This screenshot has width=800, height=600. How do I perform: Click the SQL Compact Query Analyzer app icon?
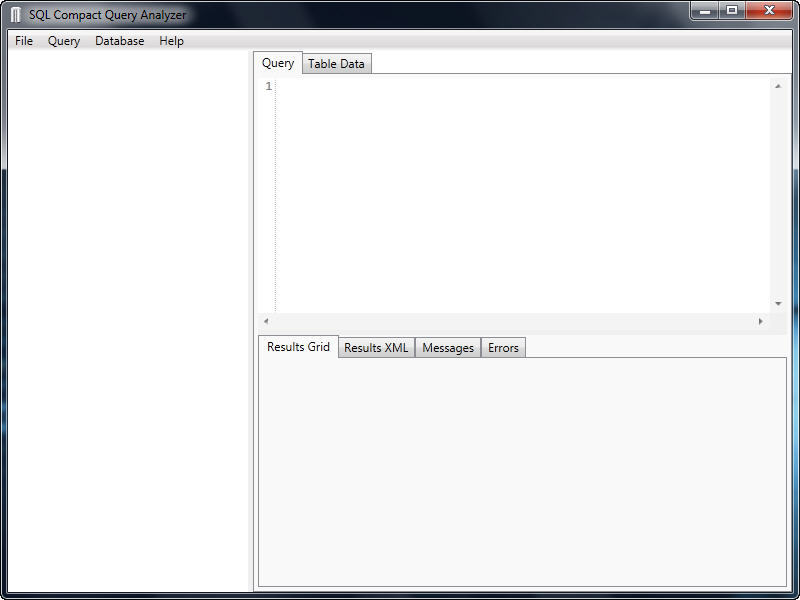(16, 15)
